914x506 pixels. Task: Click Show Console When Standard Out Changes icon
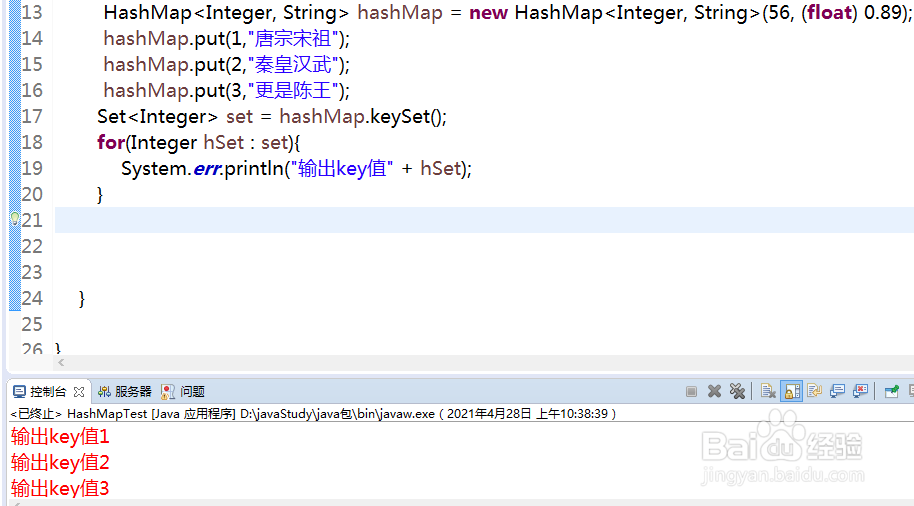[837, 391]
